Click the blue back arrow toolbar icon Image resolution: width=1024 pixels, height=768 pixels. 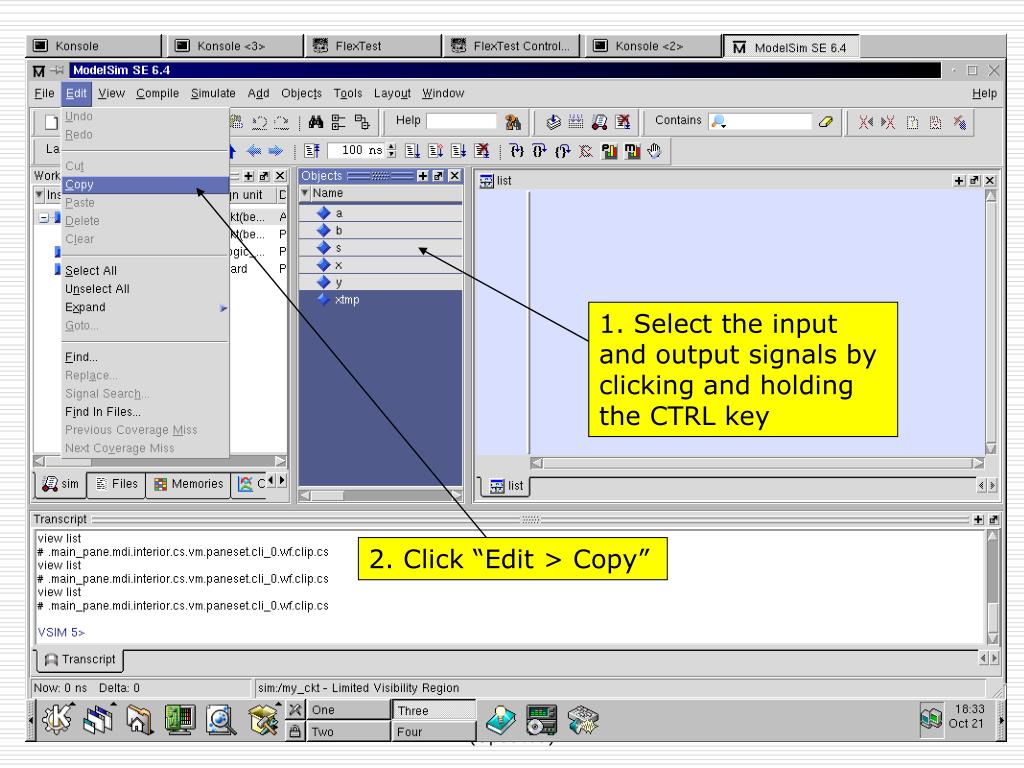pyautogui.click(x=253, y=151)
